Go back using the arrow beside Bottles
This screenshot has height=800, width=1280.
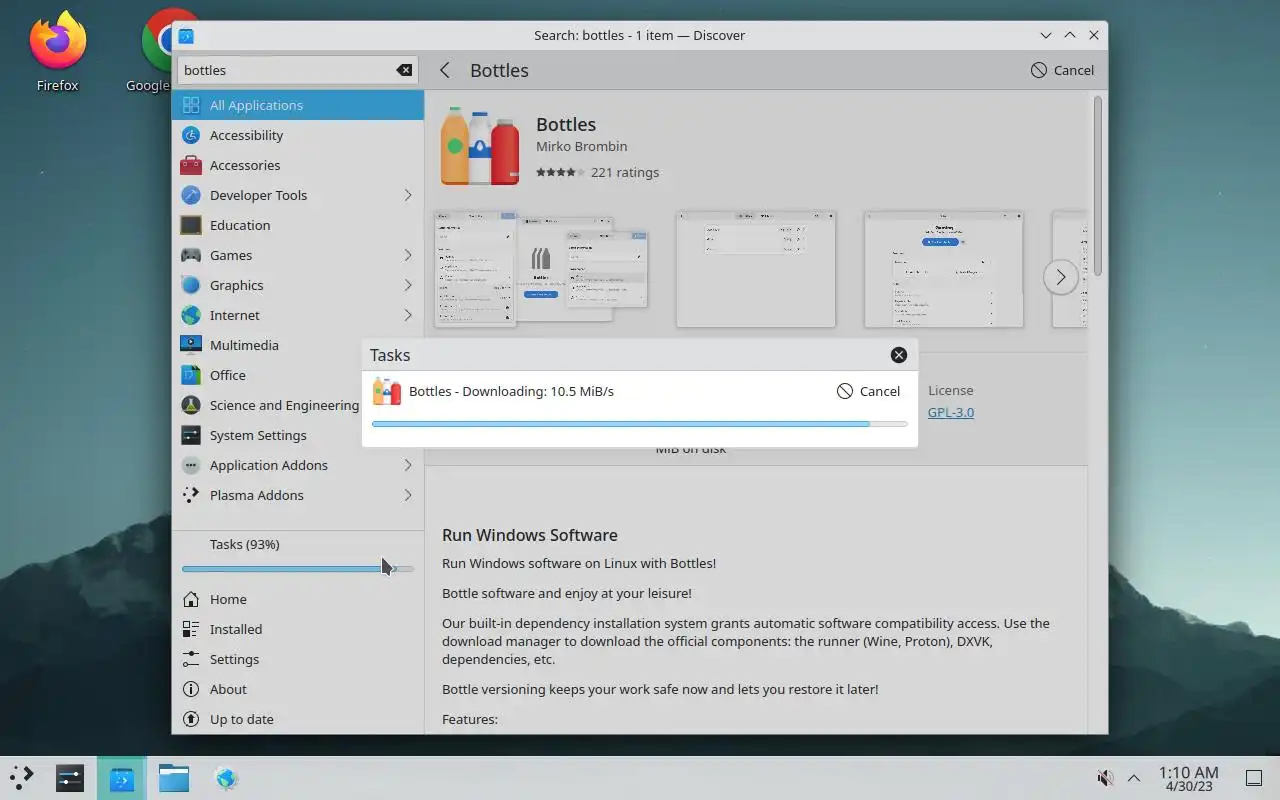click(445, 70)
